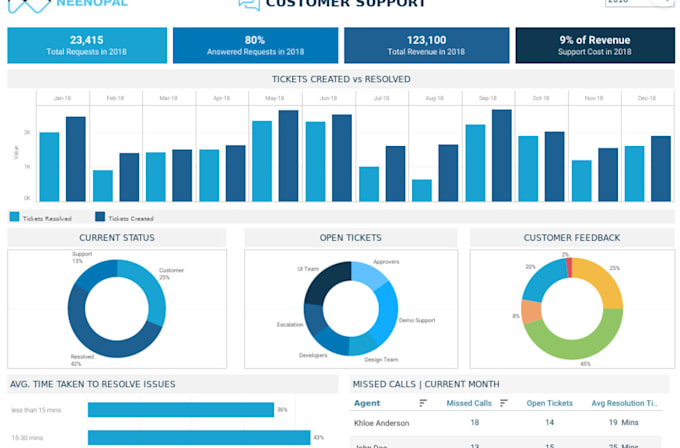The width and height of the screenshot is (680, 448).
Task: Open the Support Cost in 2018 card
Action: [x=595, y=46]
